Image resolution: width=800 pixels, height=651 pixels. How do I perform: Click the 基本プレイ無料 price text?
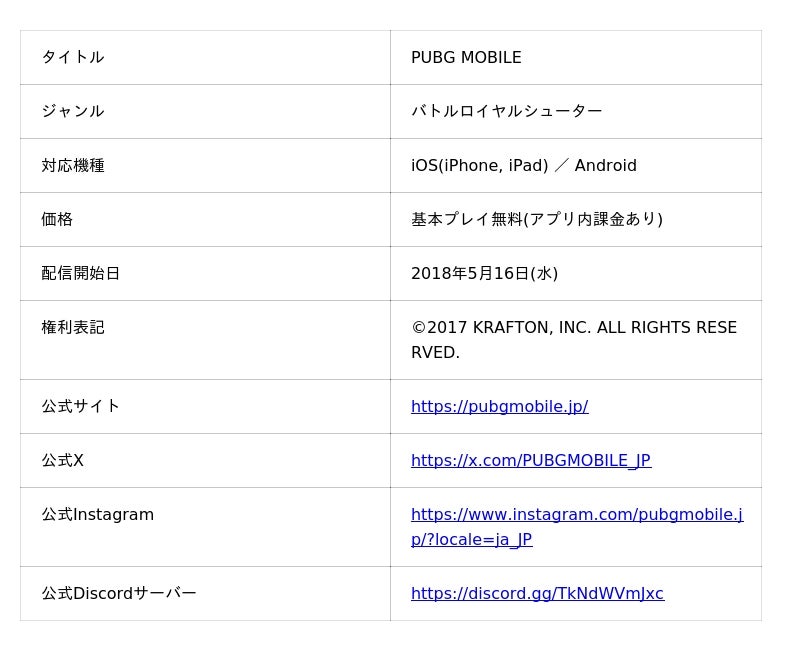(x=536, y=219)
